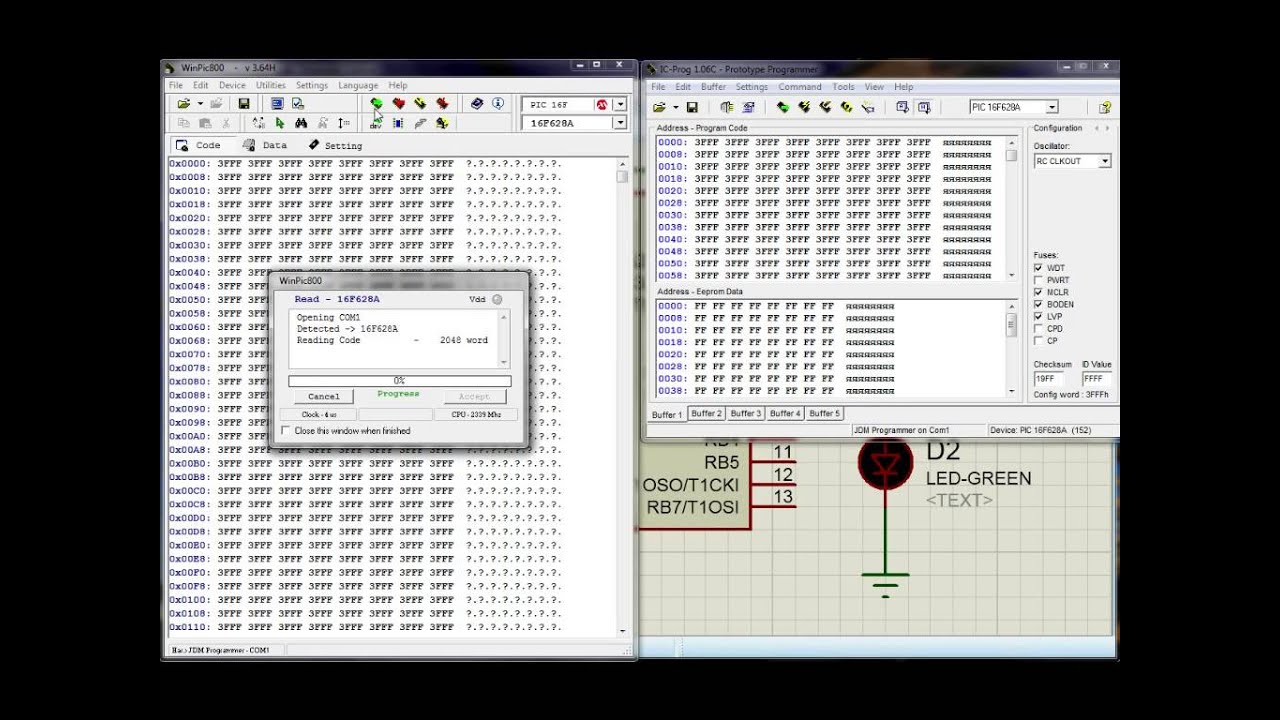This screenshot has width=1280, height=720.
Task: Click the WinPic800 detect device 'dev' icon
Action: 376,123
